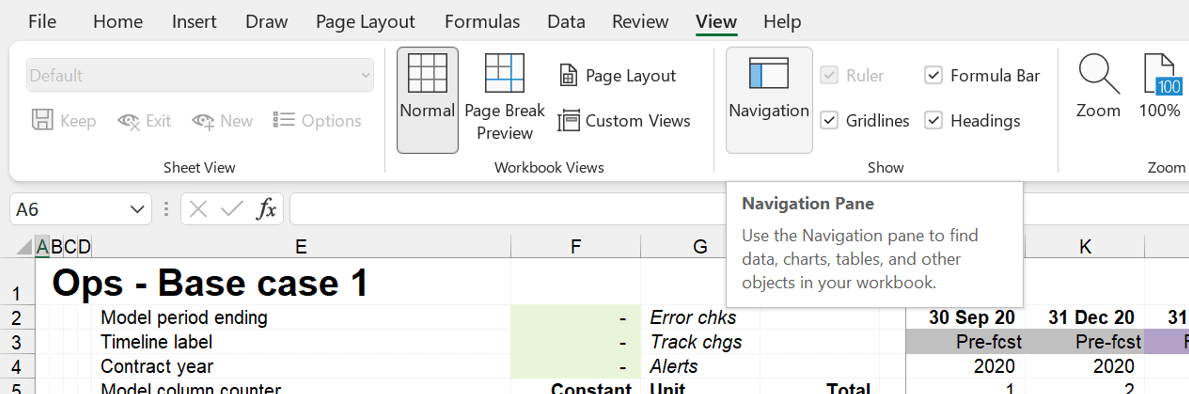Disable the Gridlines checkbox
The image size is (1189, 394).
(x=830, y=120)
